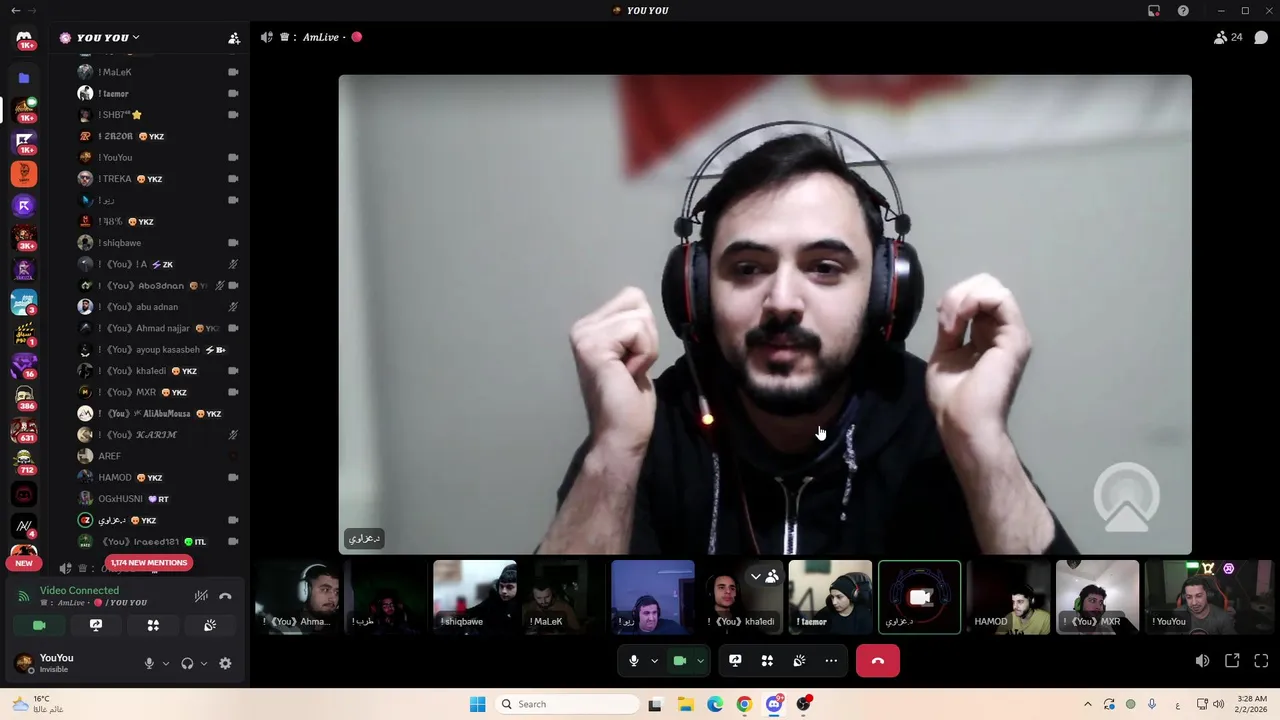The height and width of the screenshot is (720, 1280).
Task: Open user shiqbawe in the voice member list
Action: click(158, 243)
